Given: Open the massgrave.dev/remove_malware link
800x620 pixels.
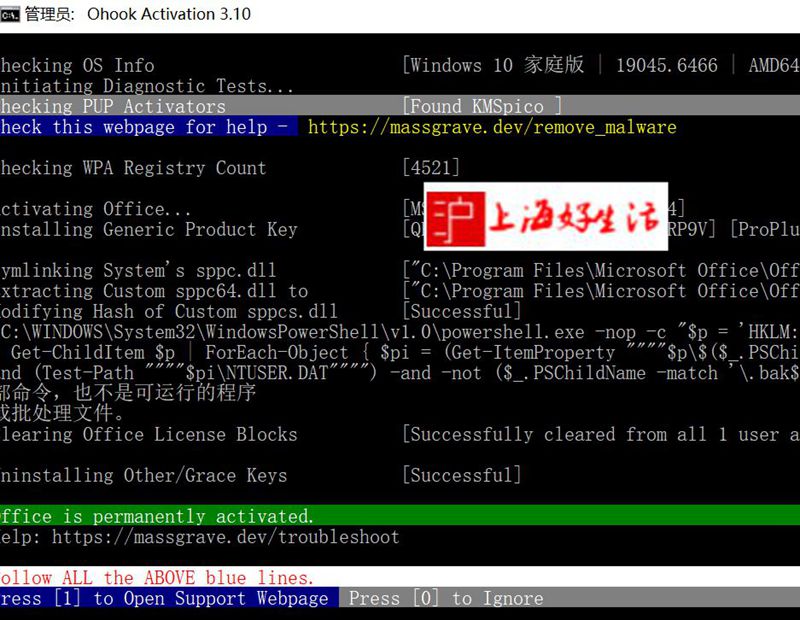Looking at the screenshot, I should pos(492,127).
